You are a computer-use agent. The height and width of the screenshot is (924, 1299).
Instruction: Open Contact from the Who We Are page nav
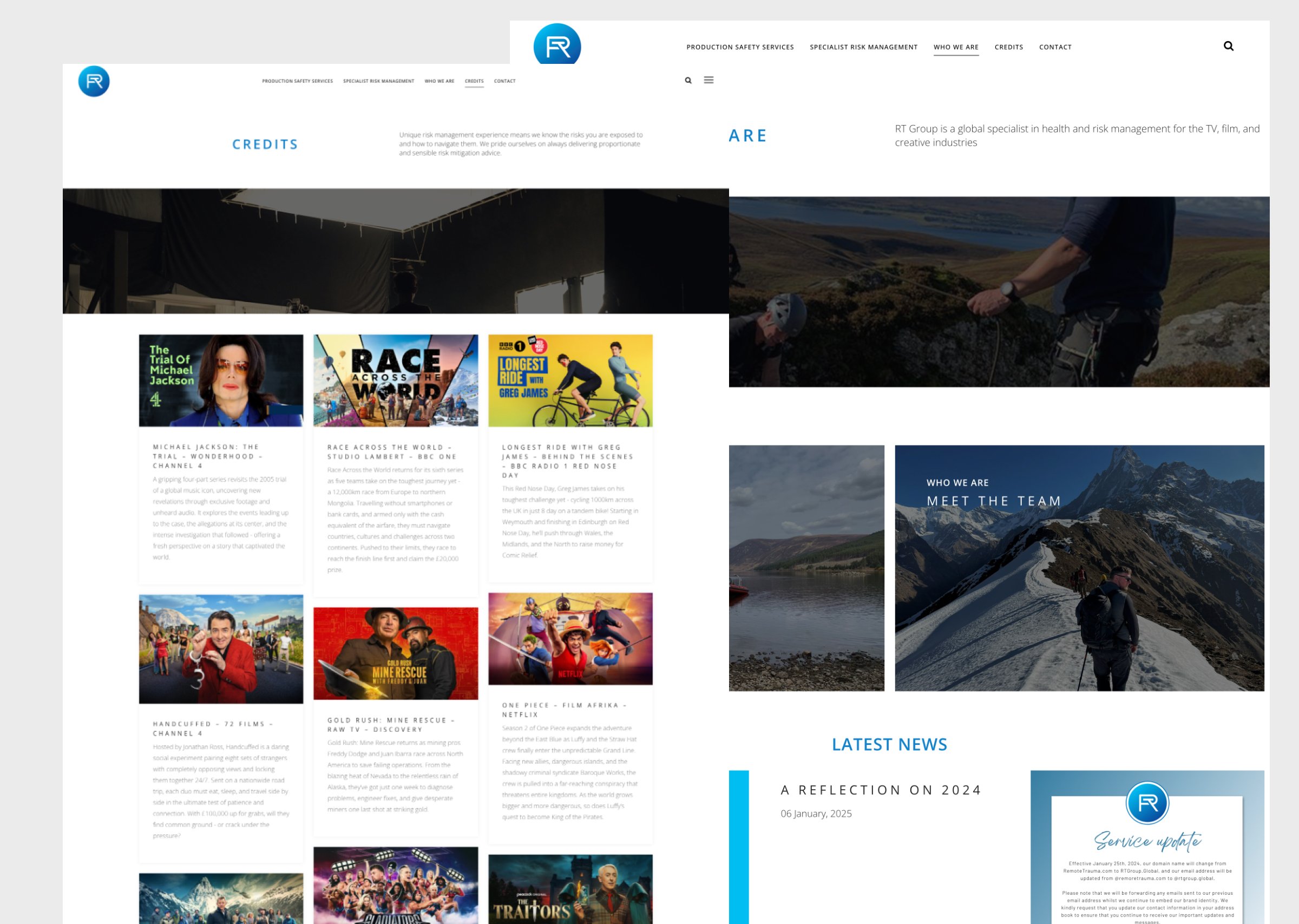(x=1055, y=47)
